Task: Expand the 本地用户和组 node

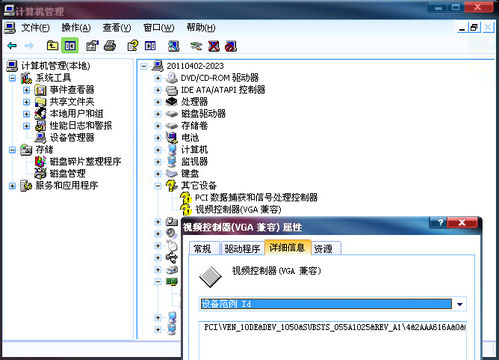Action: 26,114
